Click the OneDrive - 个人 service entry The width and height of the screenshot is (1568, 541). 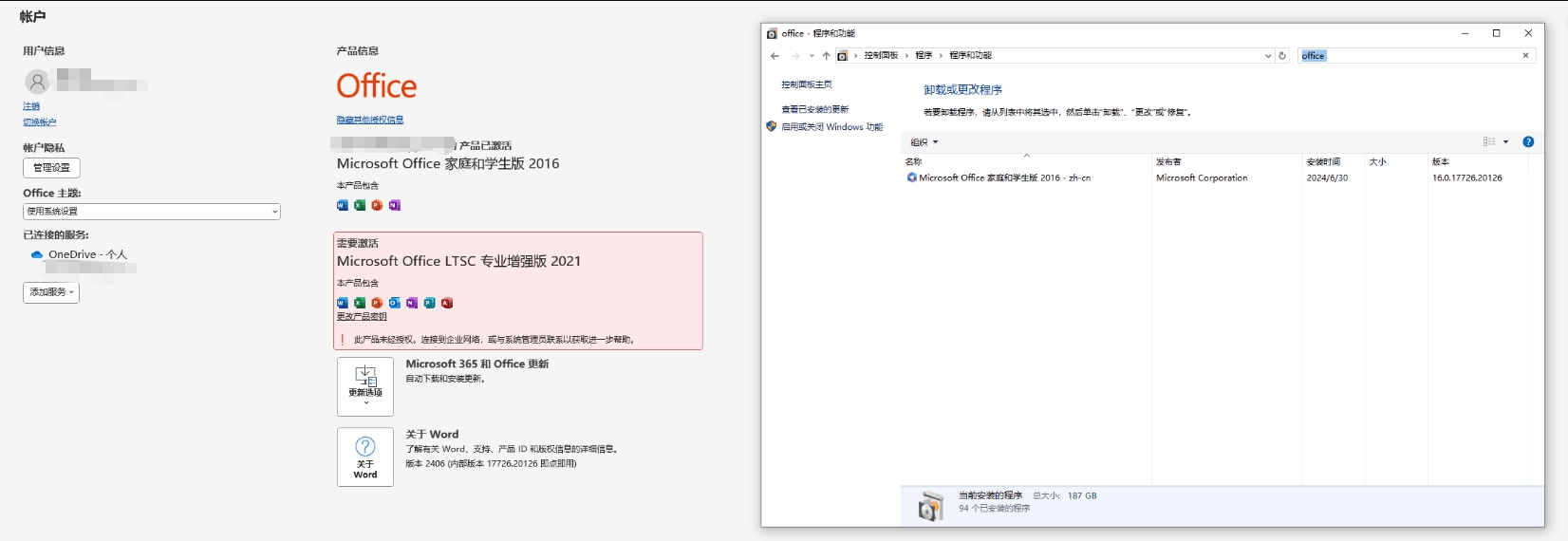[79, 254]
